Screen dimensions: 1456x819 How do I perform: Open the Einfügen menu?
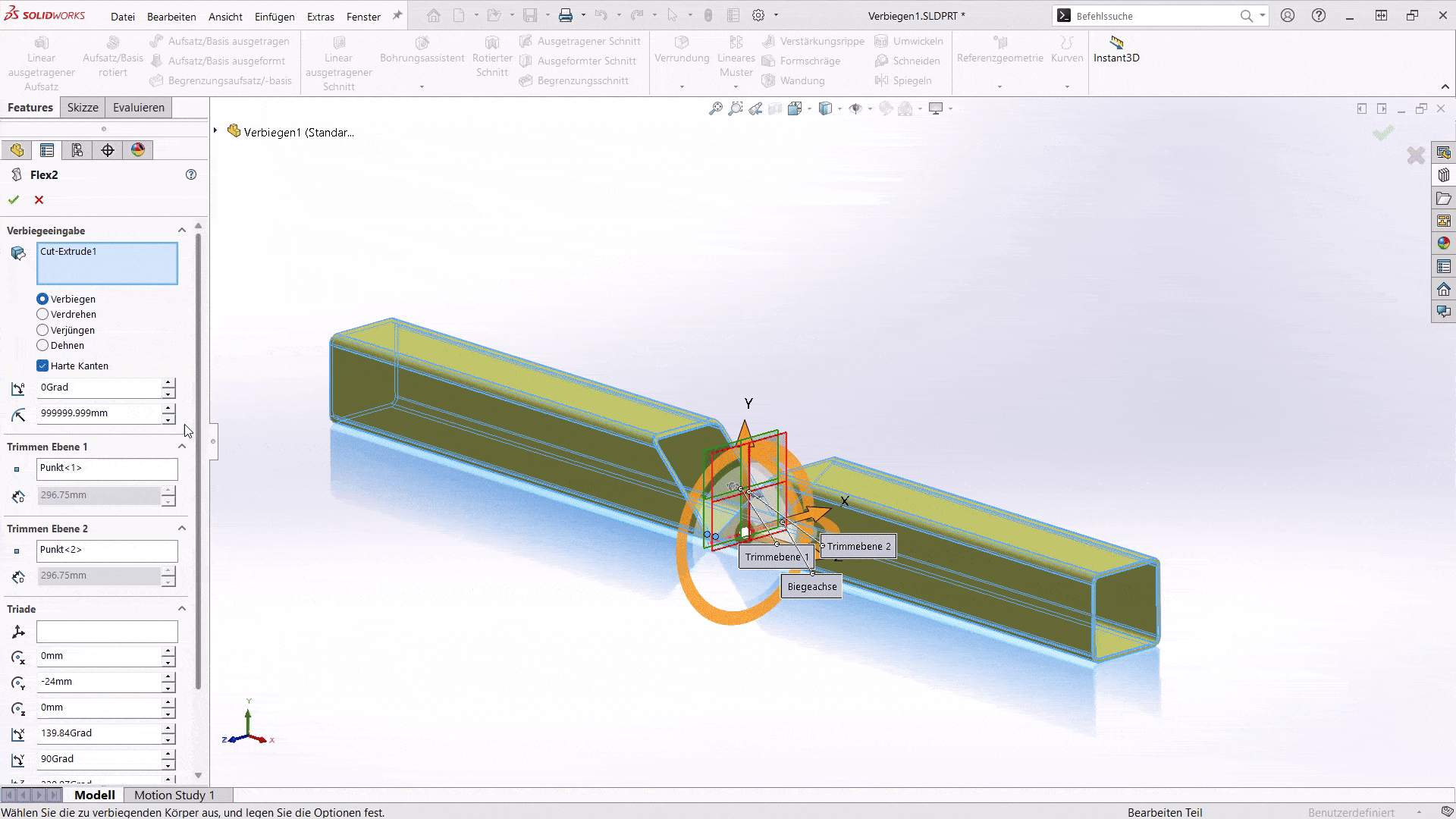click(x=275, y=16)
